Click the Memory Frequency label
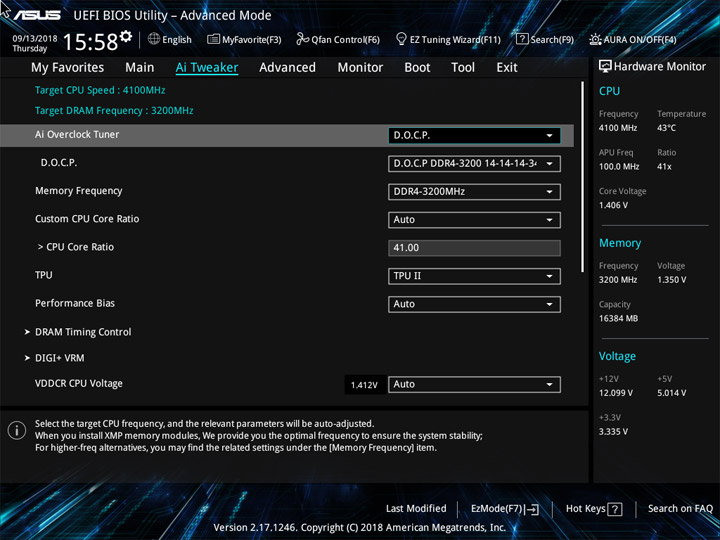Image resolution: width=720 pixels, height=540 pixels. [79, 191]
